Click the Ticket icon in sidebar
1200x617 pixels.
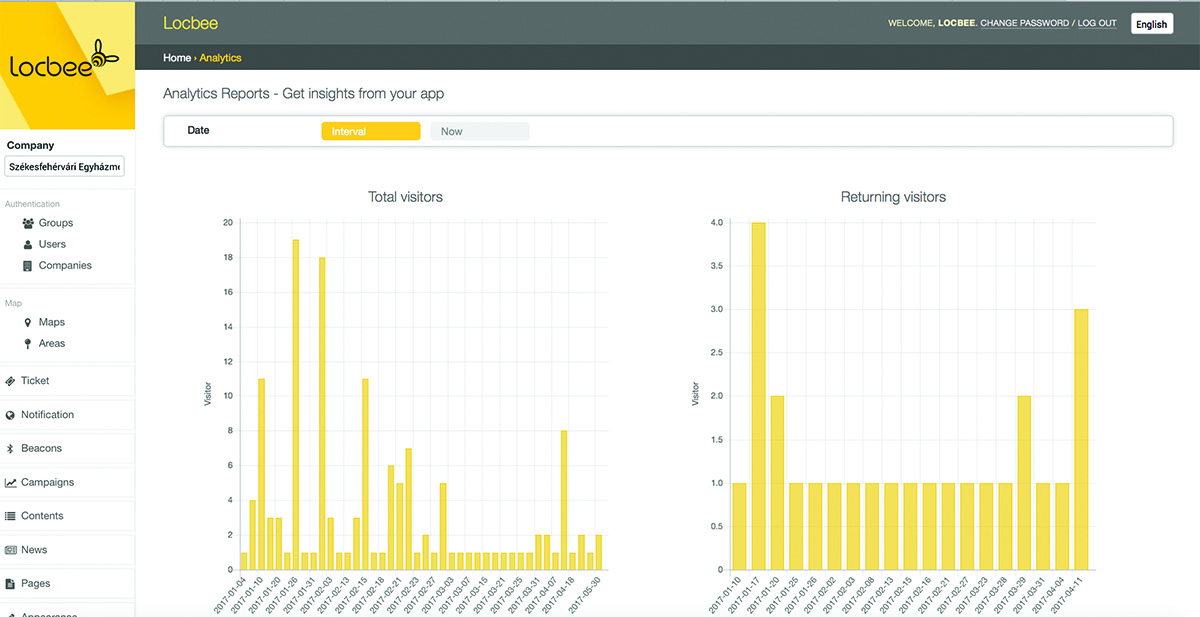pyautogui.click(x=10, y=381)
